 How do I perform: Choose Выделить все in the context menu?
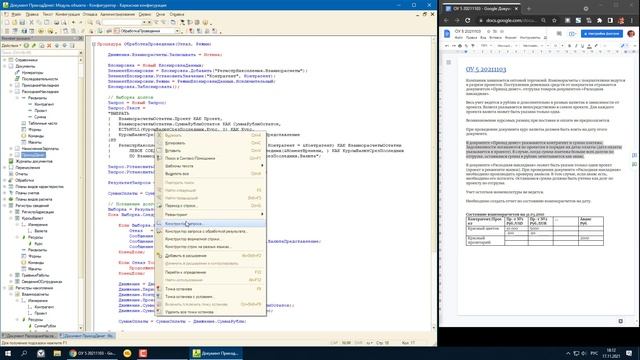pos(211,173)
